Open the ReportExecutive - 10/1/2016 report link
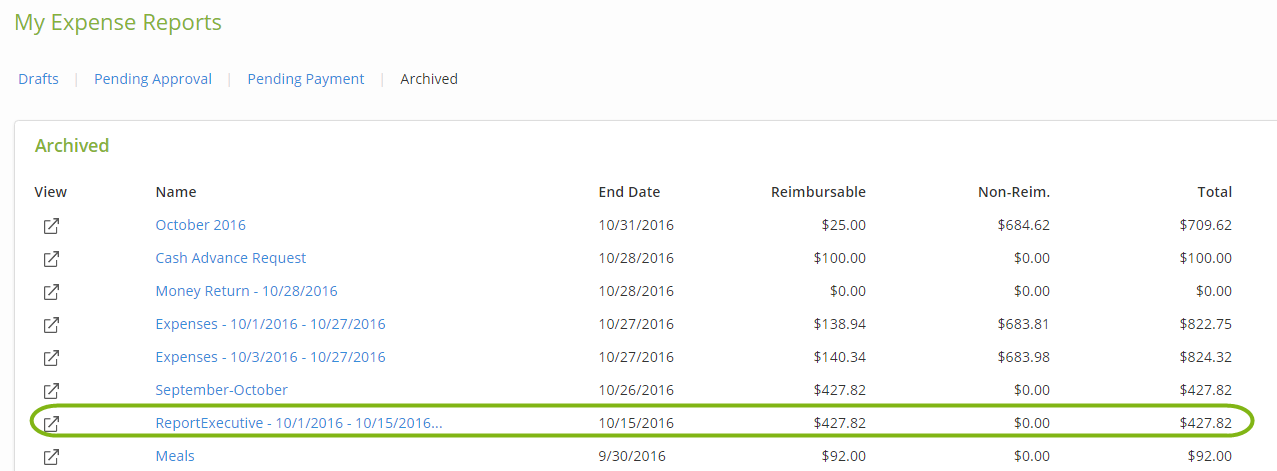 coord(299,423)
